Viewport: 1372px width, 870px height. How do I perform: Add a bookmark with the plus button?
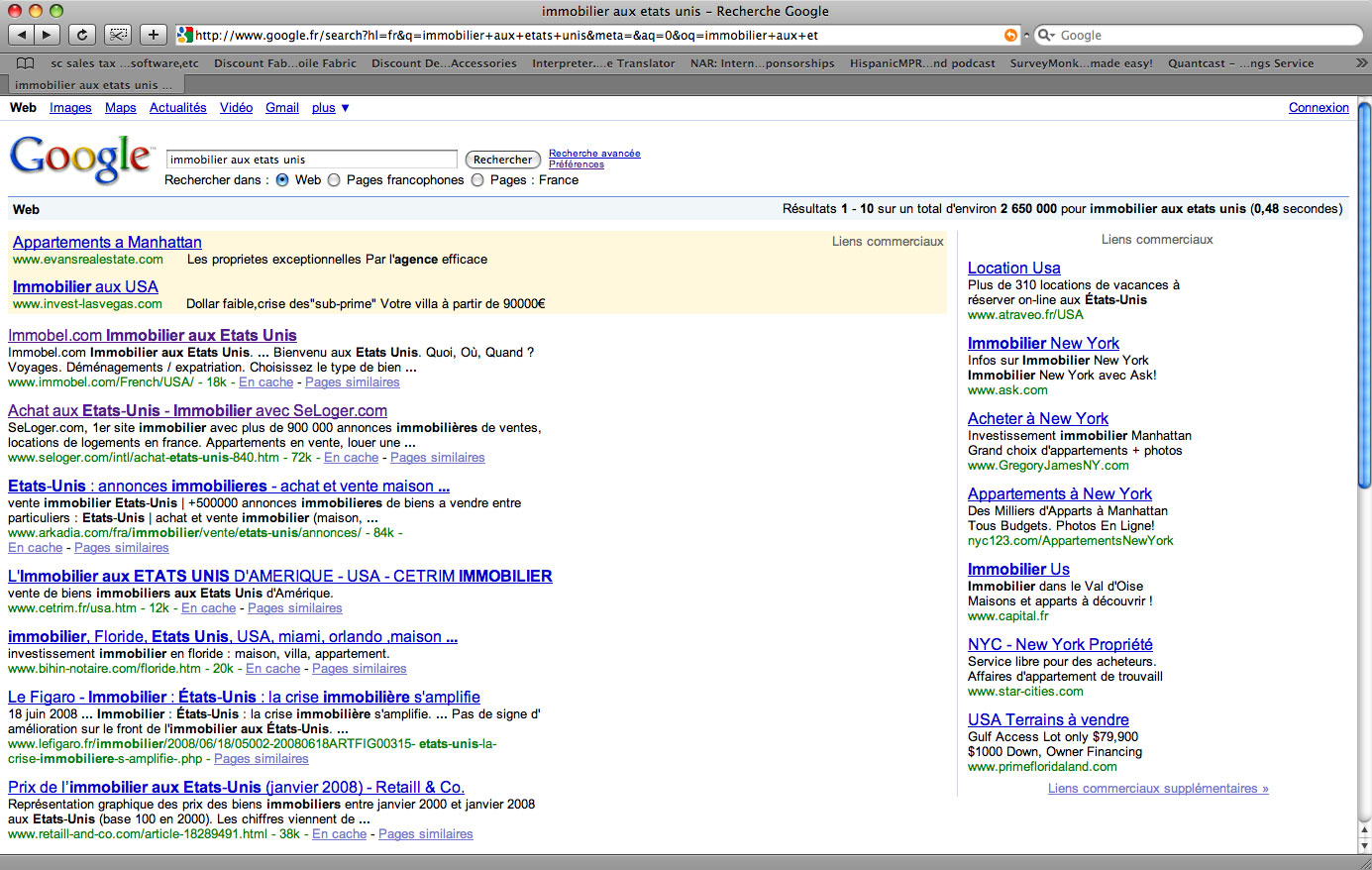click(x=153, y=35)
